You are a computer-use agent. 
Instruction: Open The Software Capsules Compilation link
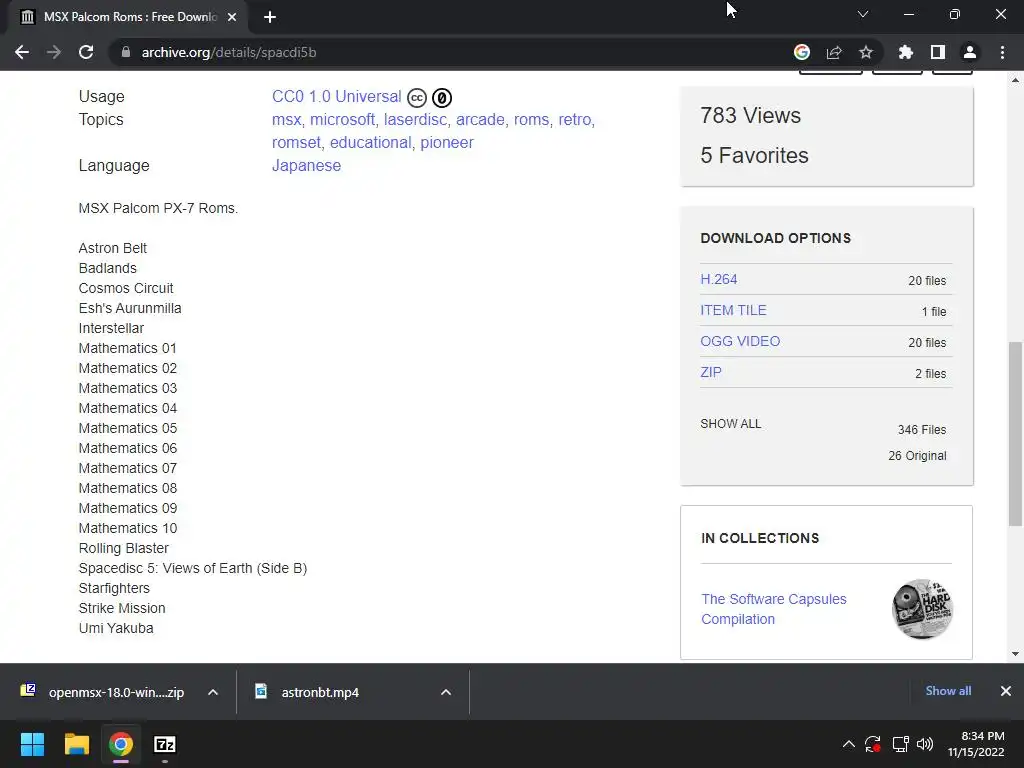pos(774,609)
